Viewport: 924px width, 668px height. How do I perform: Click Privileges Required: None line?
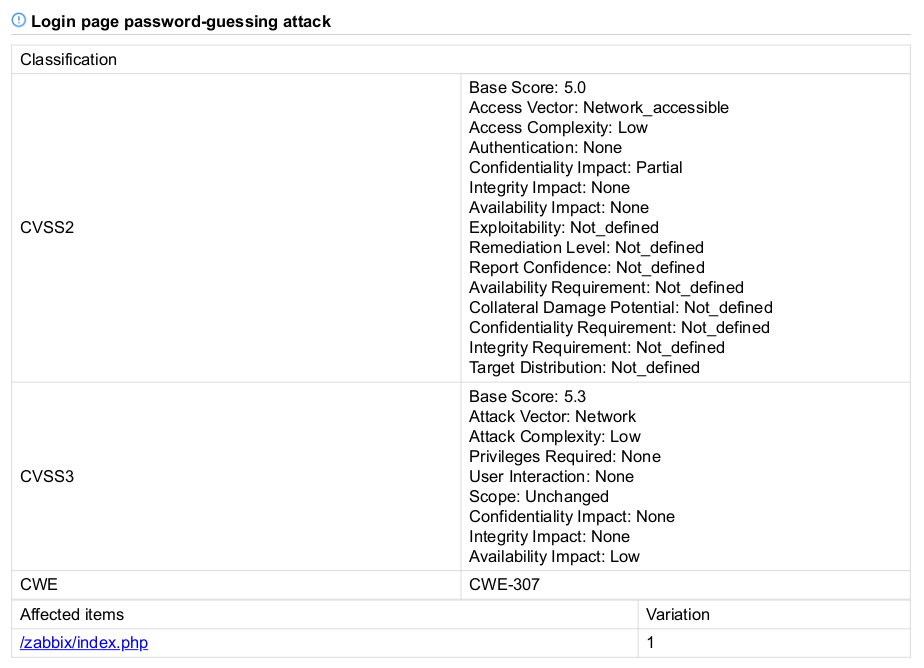565,457
